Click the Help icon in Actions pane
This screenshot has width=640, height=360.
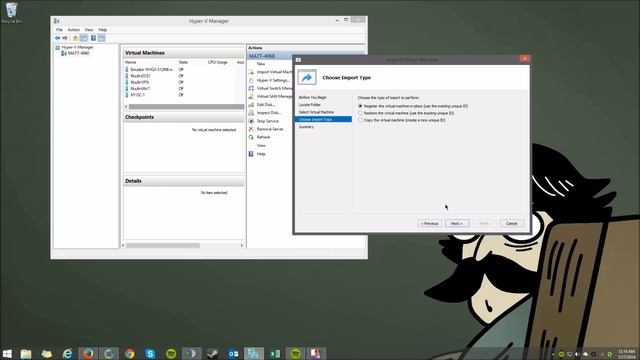click(251, 154)
